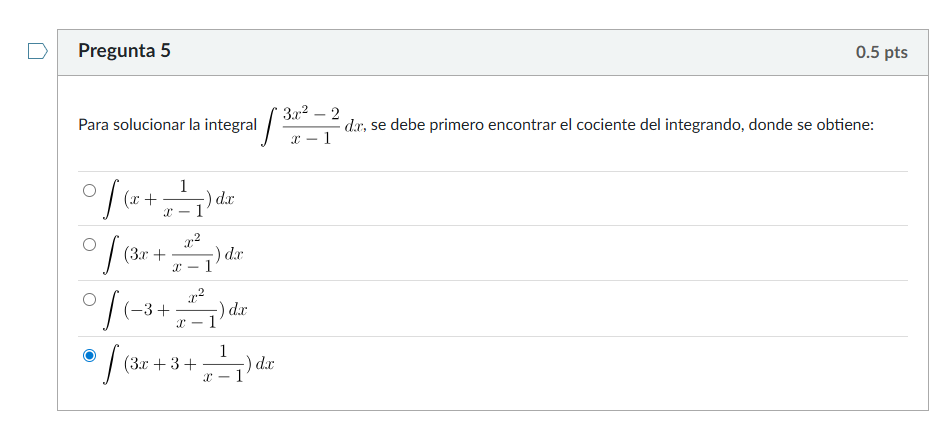Click the answer formula ∫(x + 1/(x−1))dx
Image resolution: width=951 pixels, height=428 pixels.
pos(168,199)
